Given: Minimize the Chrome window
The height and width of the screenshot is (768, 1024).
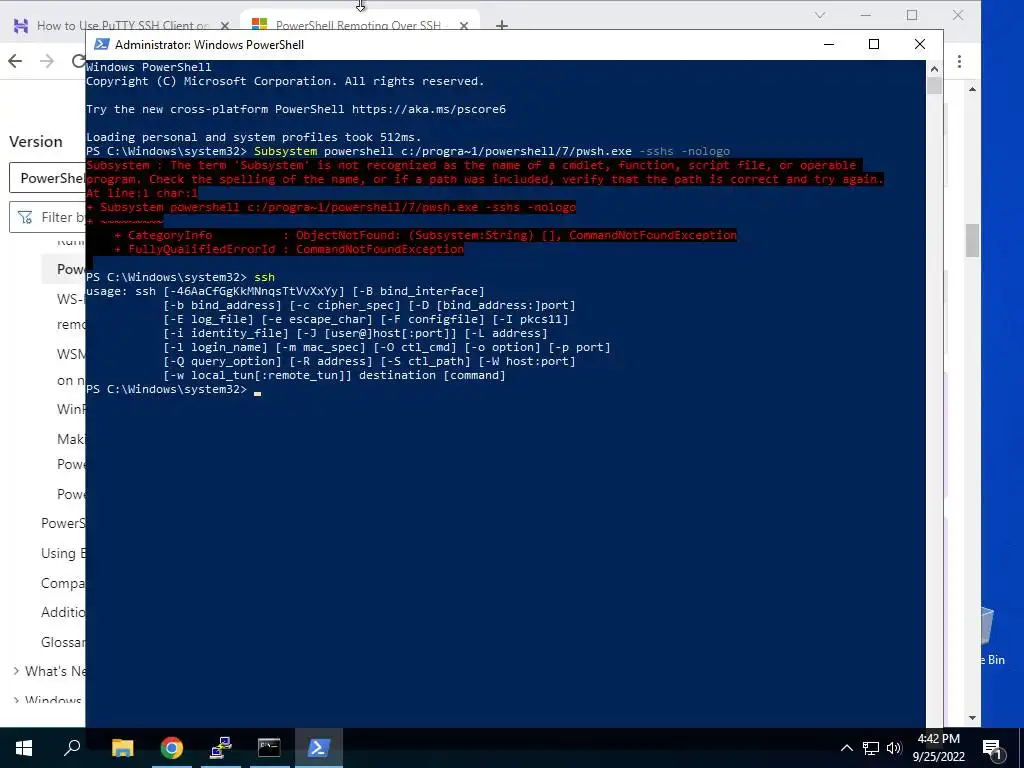Looking at the screenshot, I should pos(866,15).
